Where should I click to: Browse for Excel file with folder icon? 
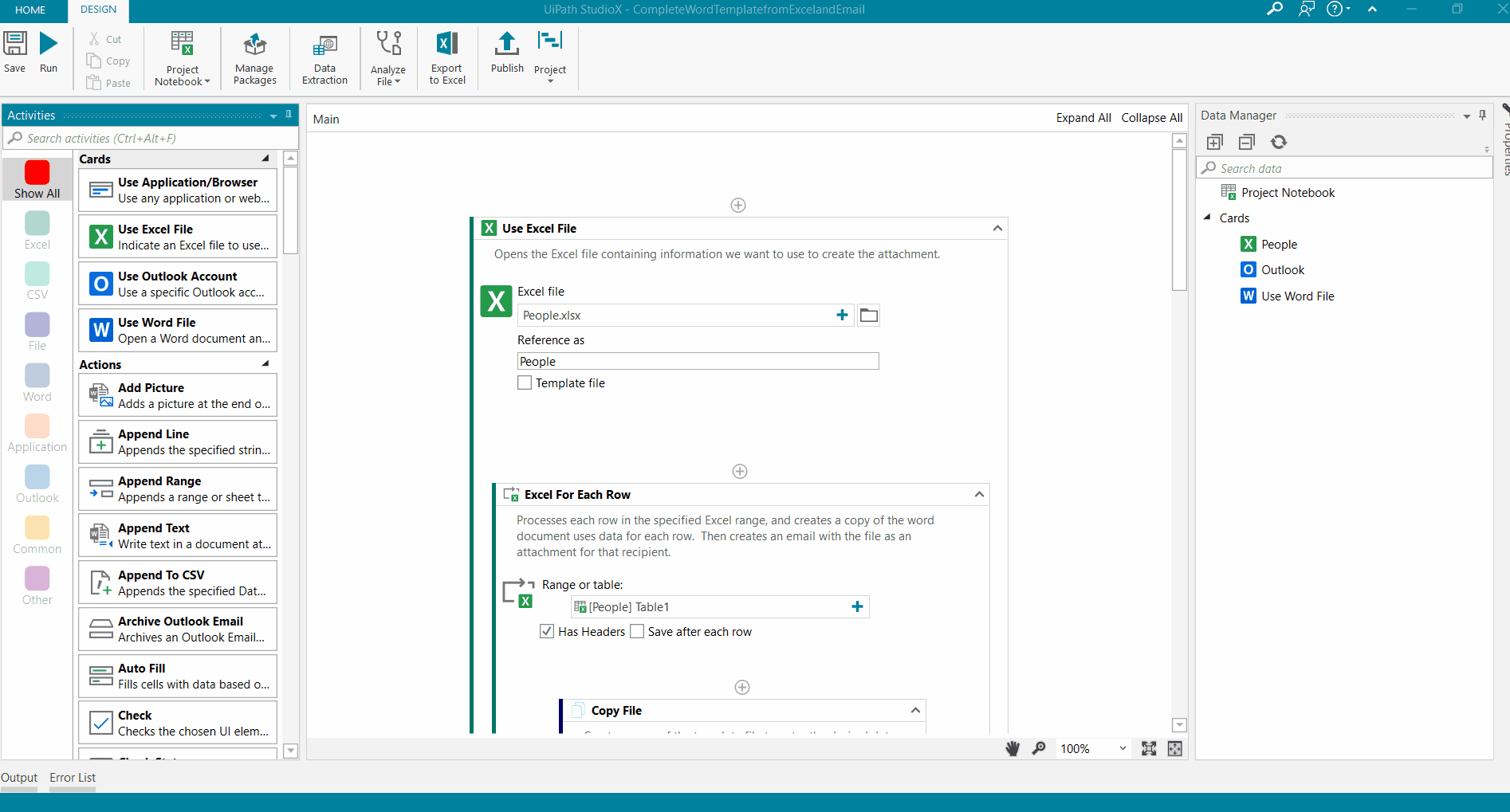pos(869,315)
